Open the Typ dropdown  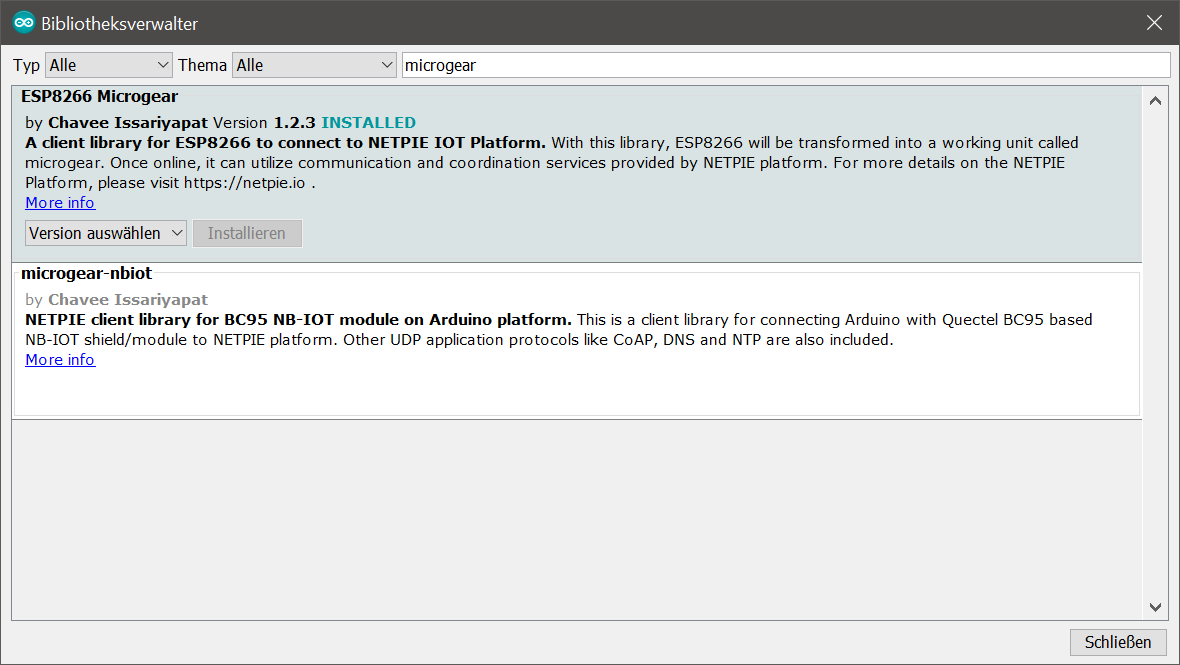pyautogui.click(x=109, y=65)
